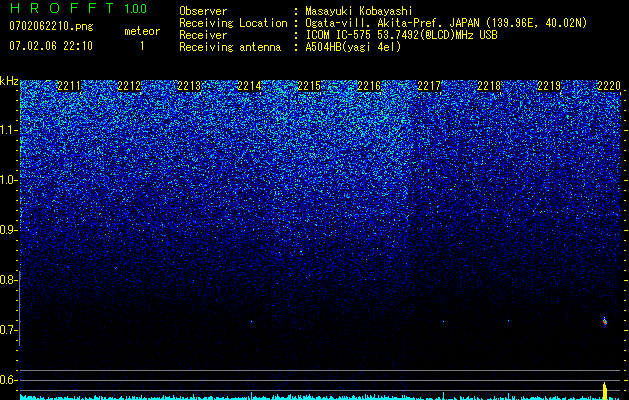Click the 2212 time marker

(x=129, y=86)
